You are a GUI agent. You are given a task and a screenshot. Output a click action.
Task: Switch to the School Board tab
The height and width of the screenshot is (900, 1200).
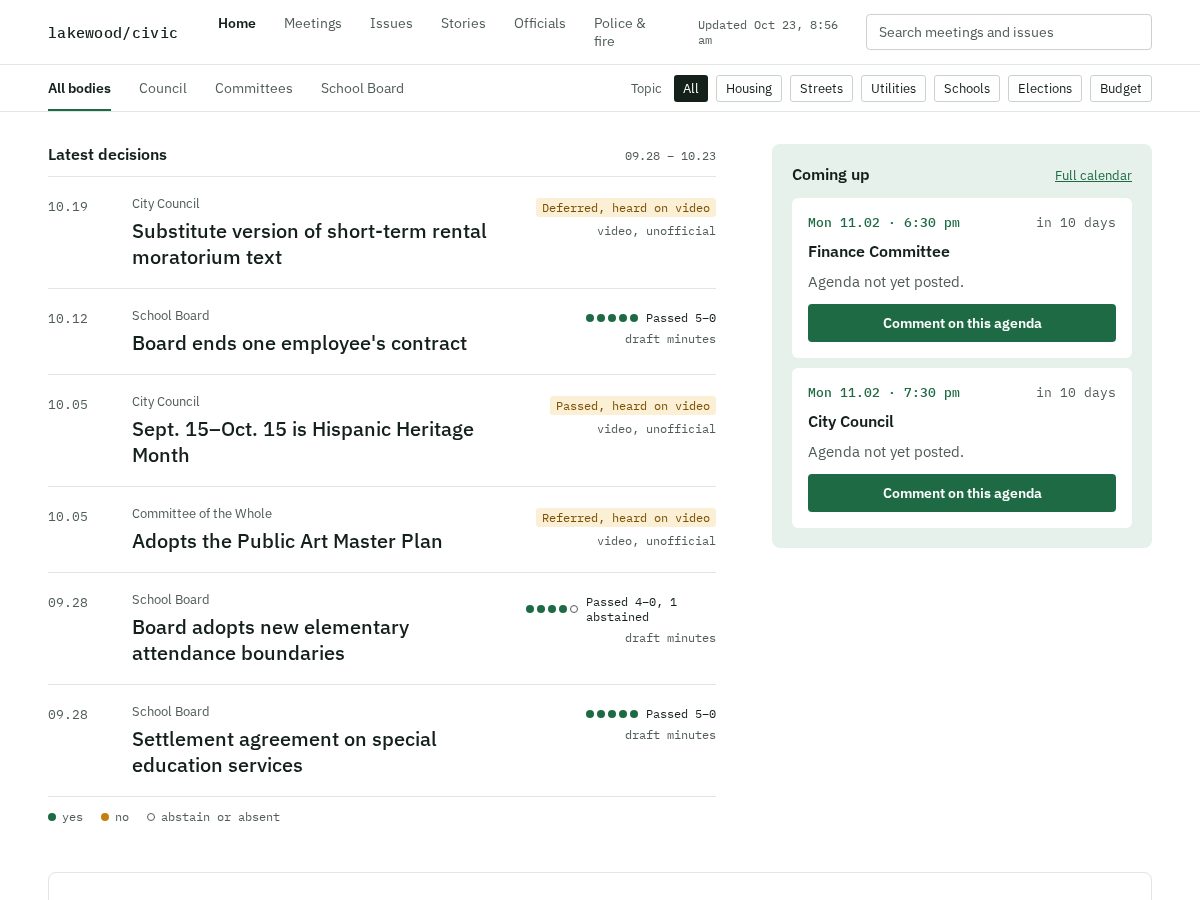(362, 88)
